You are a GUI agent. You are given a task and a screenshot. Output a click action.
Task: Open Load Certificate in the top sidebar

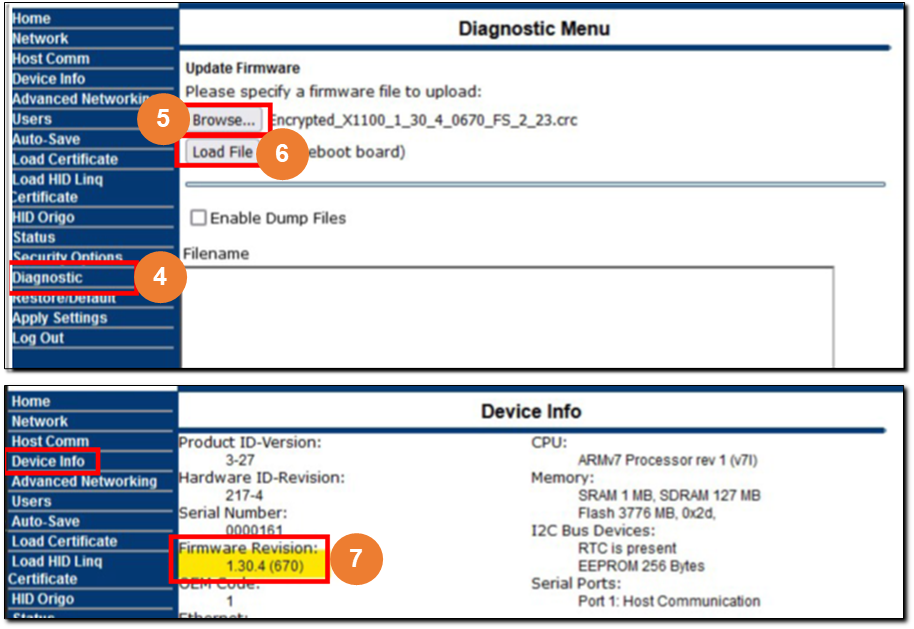65,159
